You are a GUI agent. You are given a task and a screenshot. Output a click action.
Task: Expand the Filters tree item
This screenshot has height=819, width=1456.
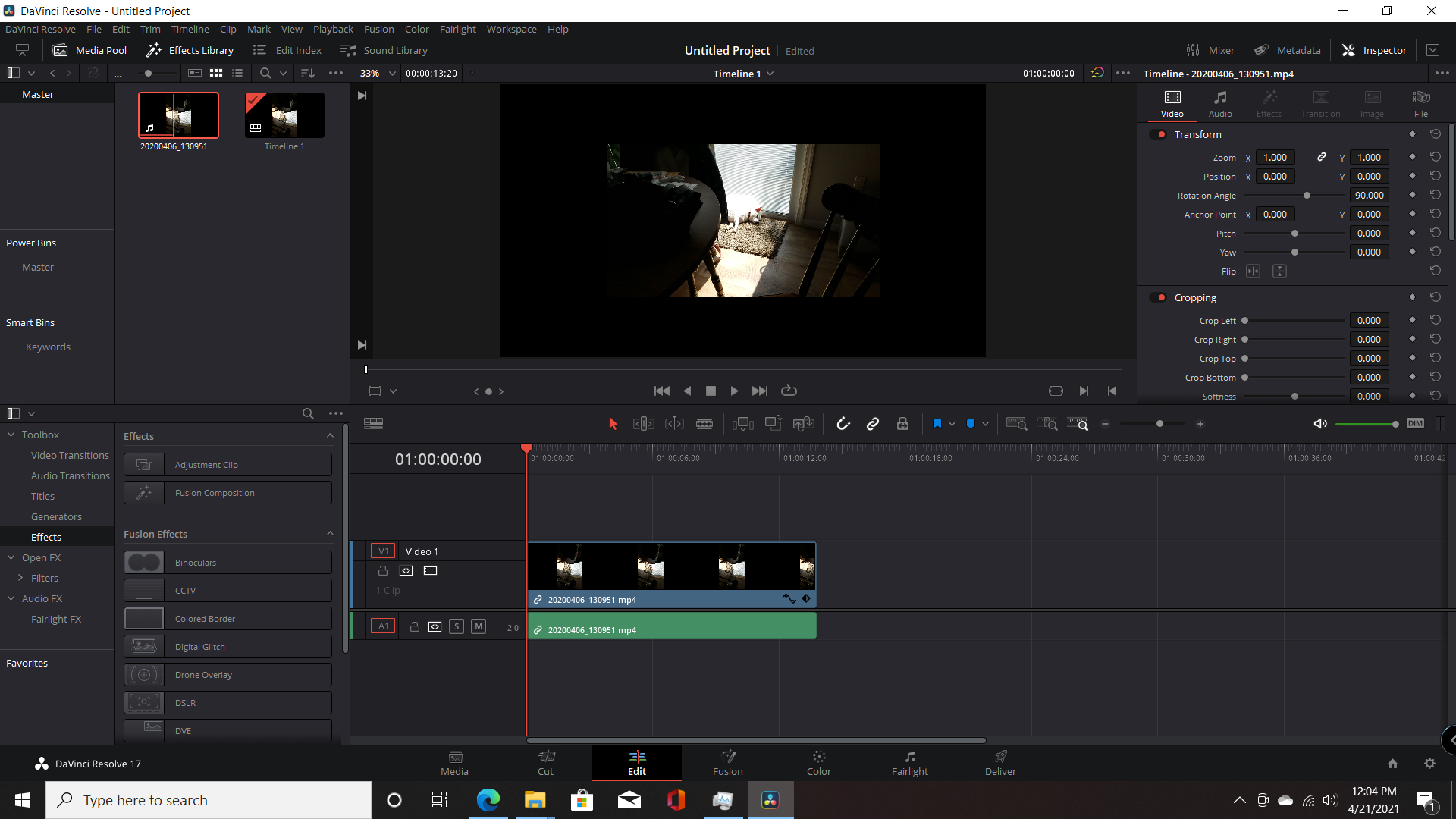point(20,578)
